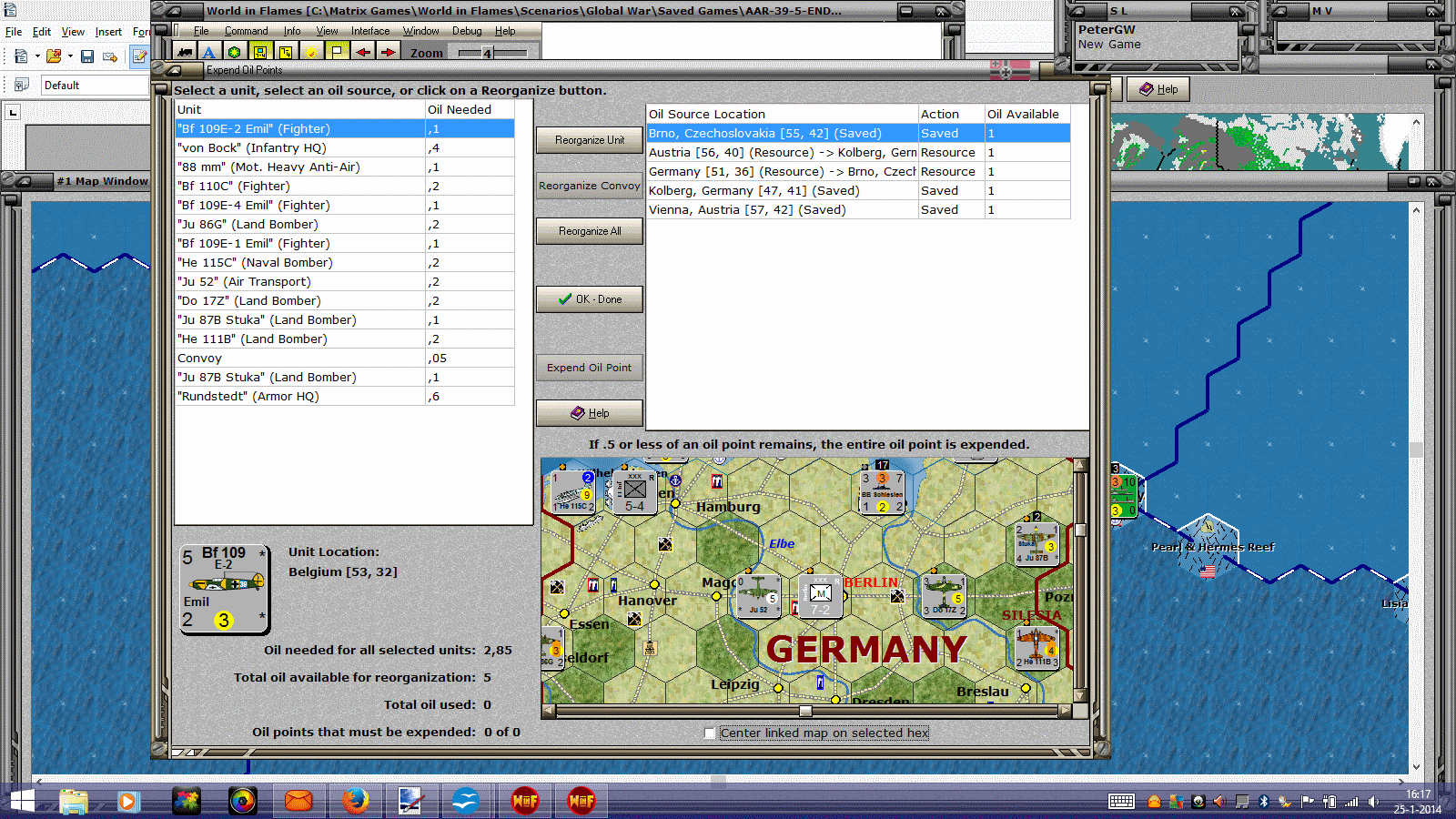1456x819 pixels.
Task: Click the yellow unit-counter toolbar icon
Action: (x=260, y=53)
